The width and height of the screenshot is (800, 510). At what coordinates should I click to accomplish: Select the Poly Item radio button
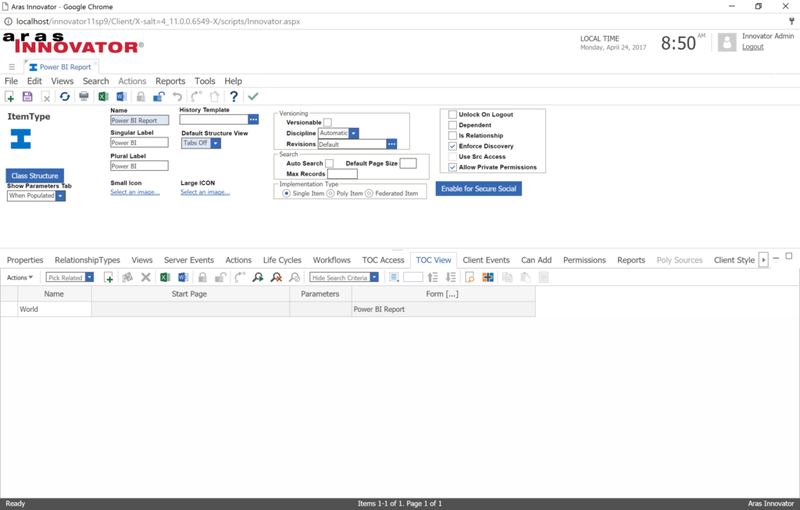330,193
